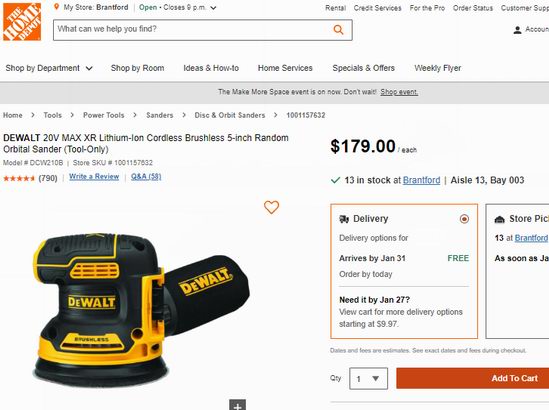This screenshot has width=549, height=410.
Task: Click the star rating icons
Action: [x=19, y=179]
